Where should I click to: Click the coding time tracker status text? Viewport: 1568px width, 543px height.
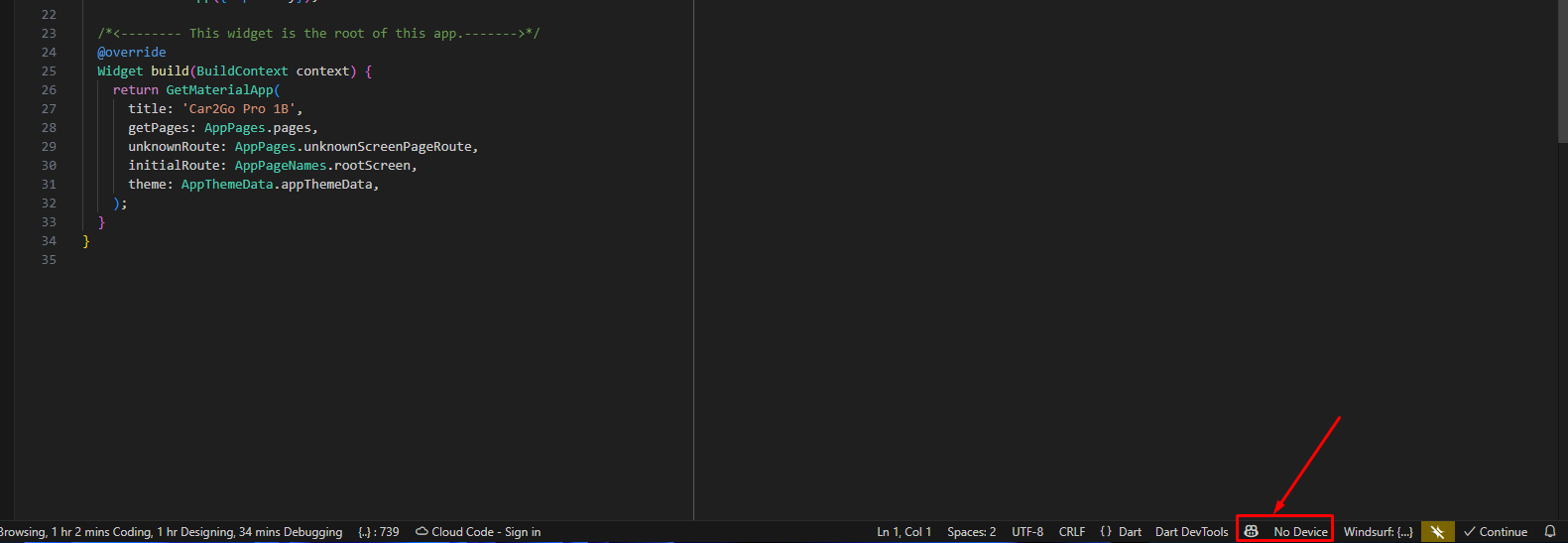[171, 532]
